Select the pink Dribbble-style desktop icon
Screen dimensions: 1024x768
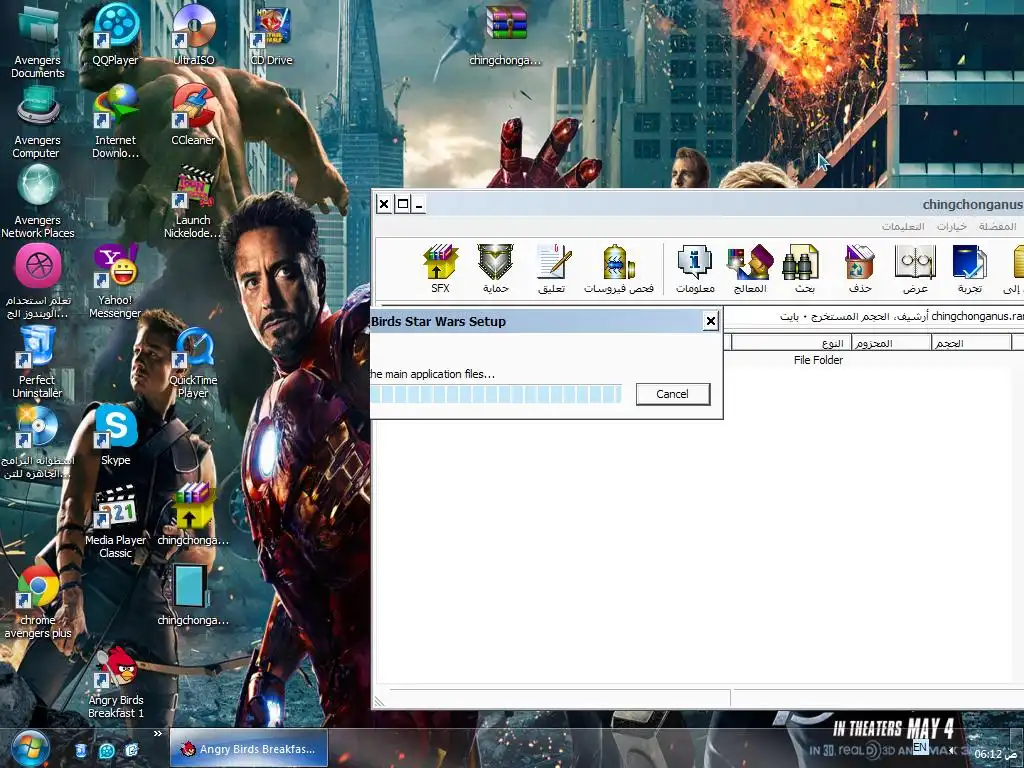pyautogui.click(x=37, y=281)
